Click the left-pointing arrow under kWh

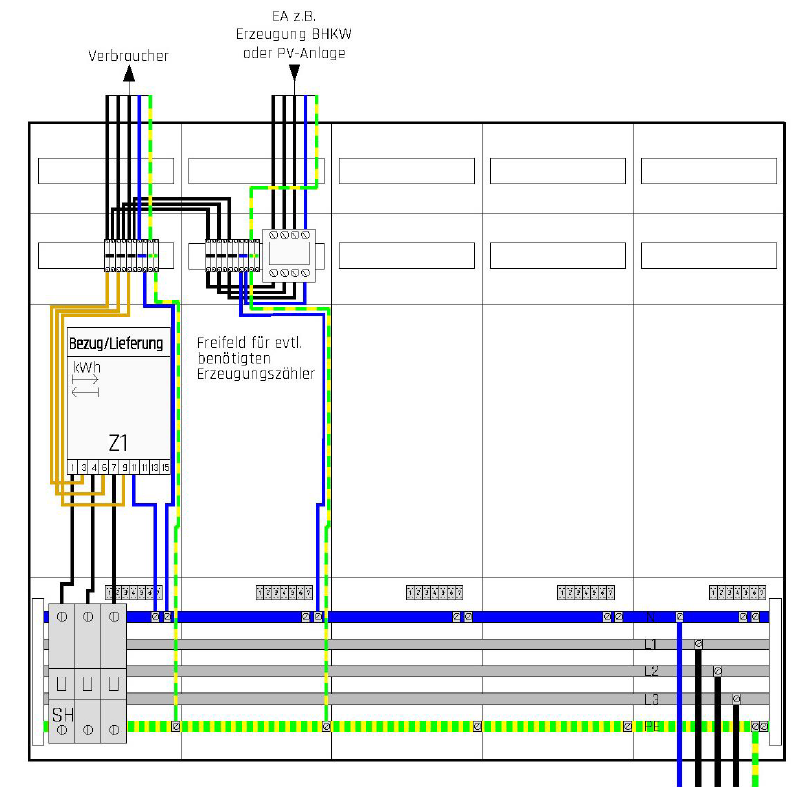(85, 392)
